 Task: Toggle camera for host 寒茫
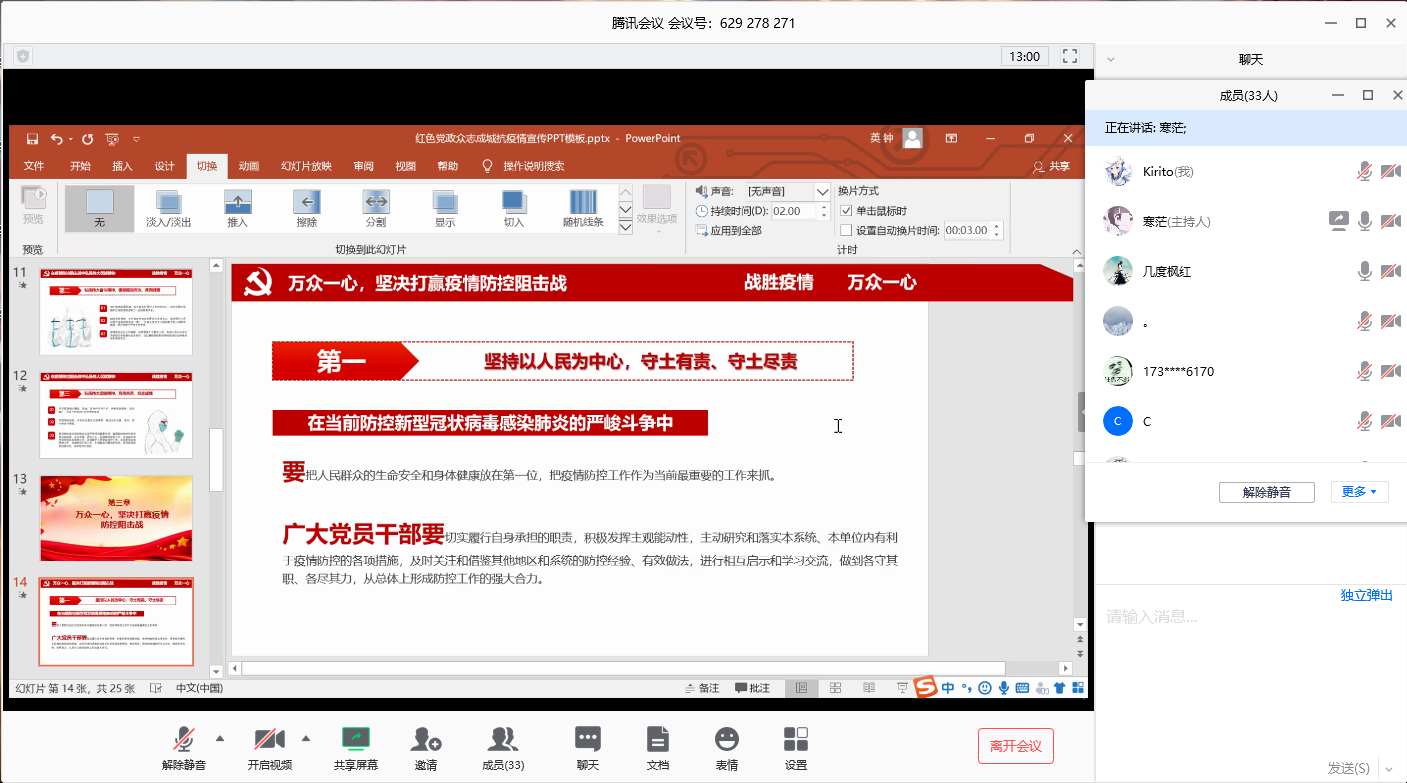point(1390,221)
